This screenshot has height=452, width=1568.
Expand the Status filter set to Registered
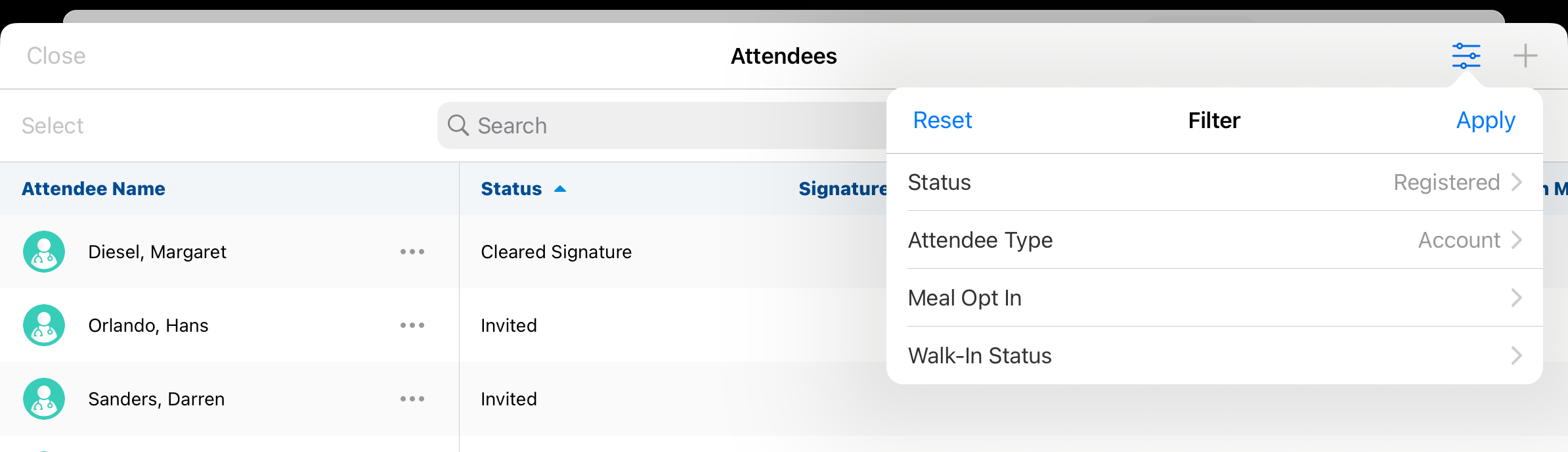[1215, 182]
